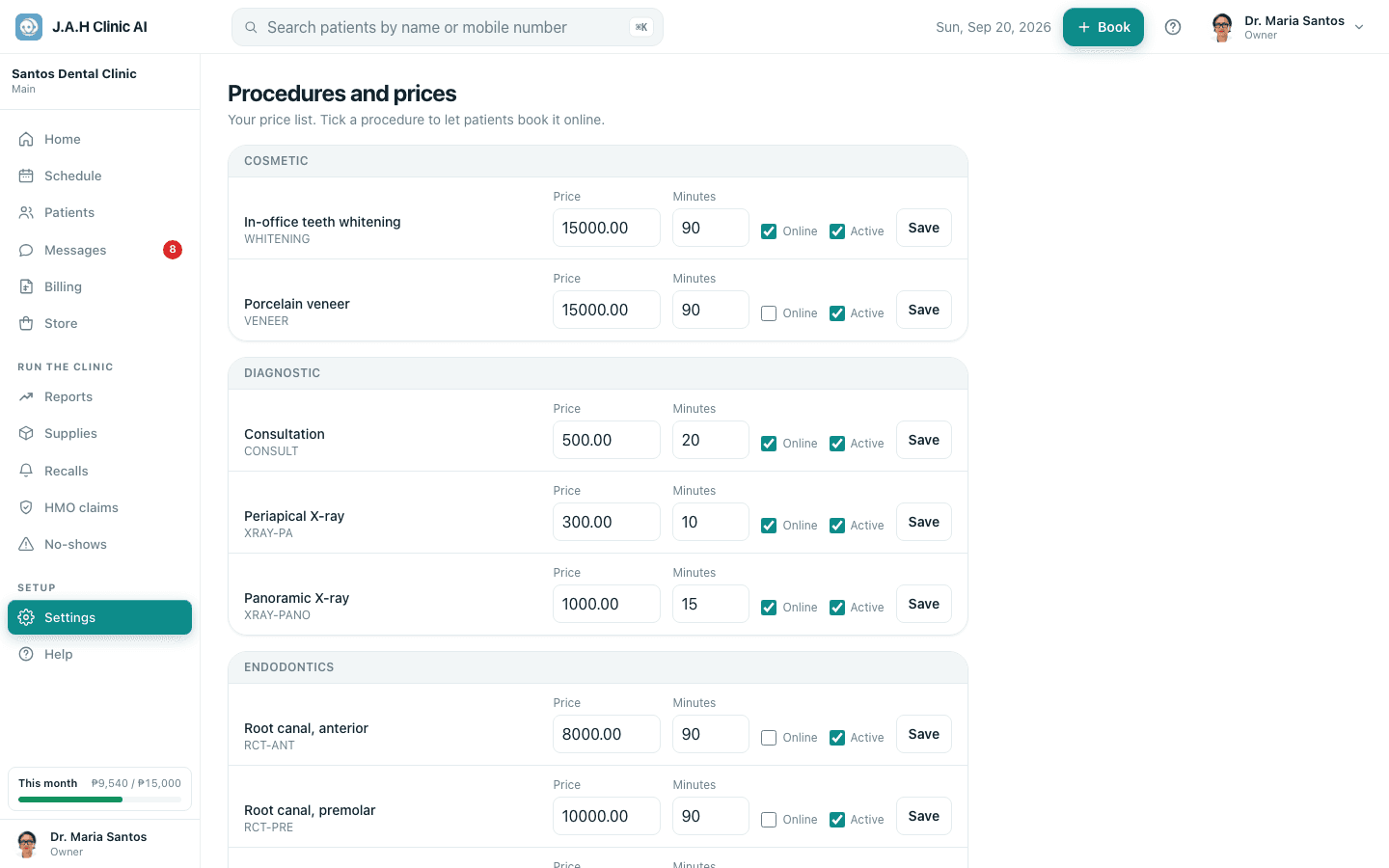1389x868 pixels.
Task: Open Billing from the sidebar
Action: point(99,286)
